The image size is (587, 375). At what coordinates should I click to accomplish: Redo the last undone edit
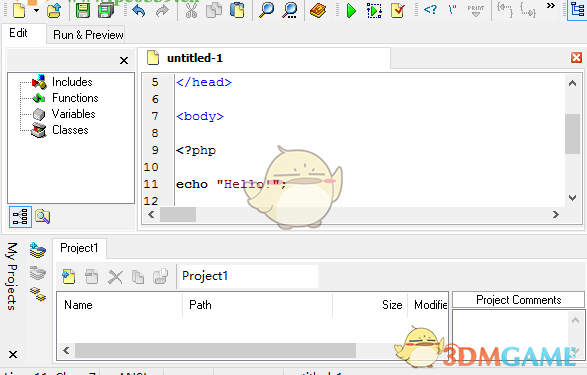tap(162, 10)
